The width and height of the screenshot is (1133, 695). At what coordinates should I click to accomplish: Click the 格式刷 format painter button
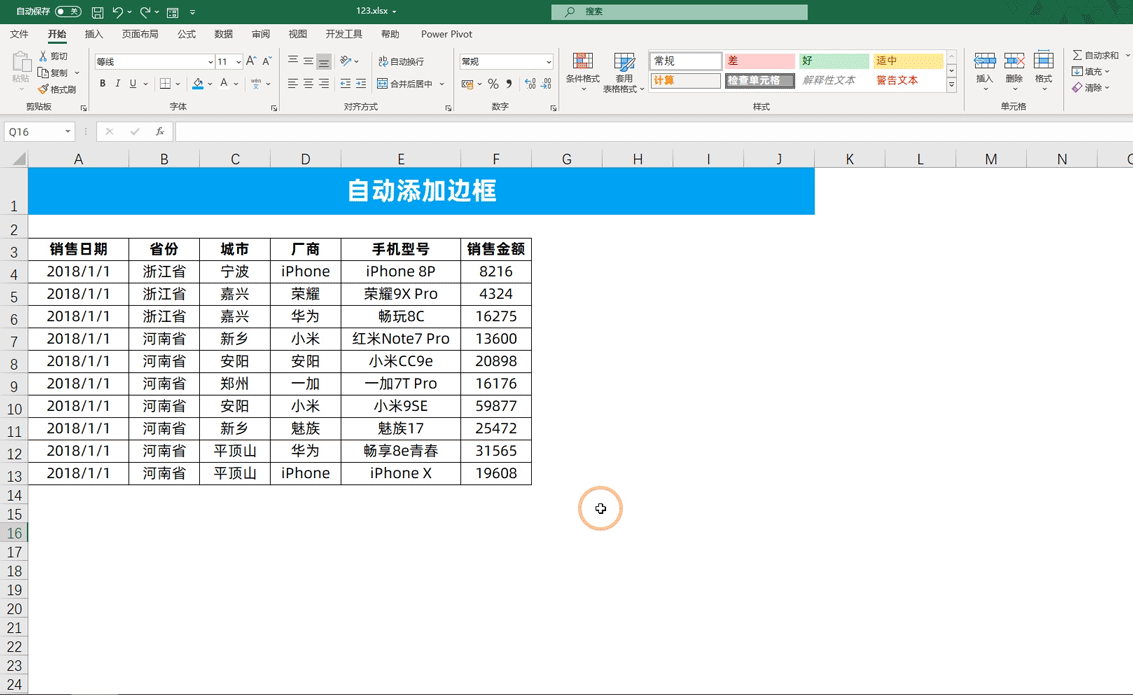(x=57, y=90)
